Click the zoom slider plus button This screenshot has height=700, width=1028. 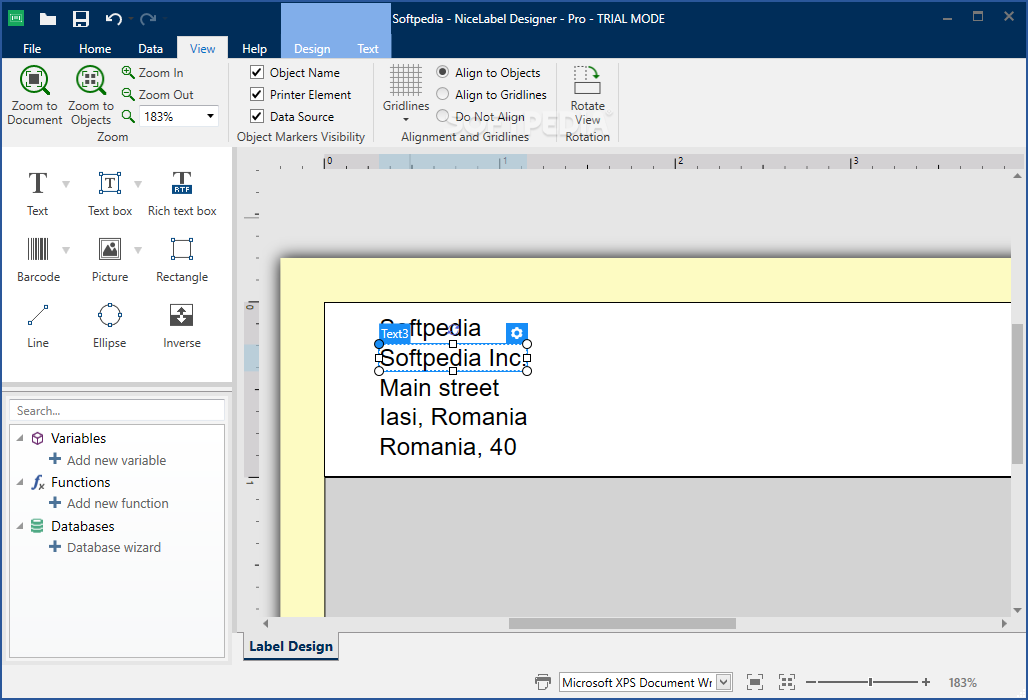tap(926, 682)
